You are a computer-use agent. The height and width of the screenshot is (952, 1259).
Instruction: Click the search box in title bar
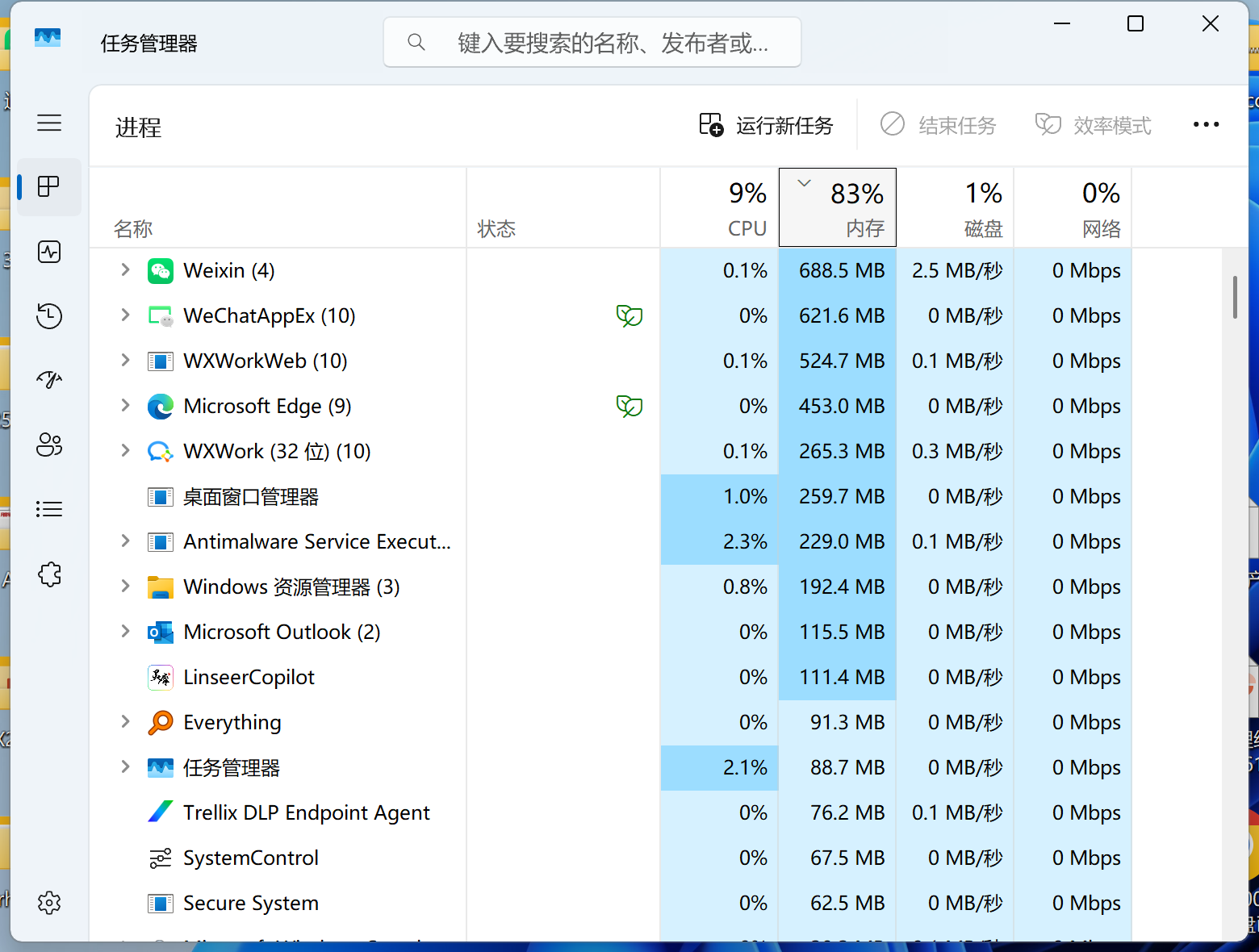tap(592, 43)
